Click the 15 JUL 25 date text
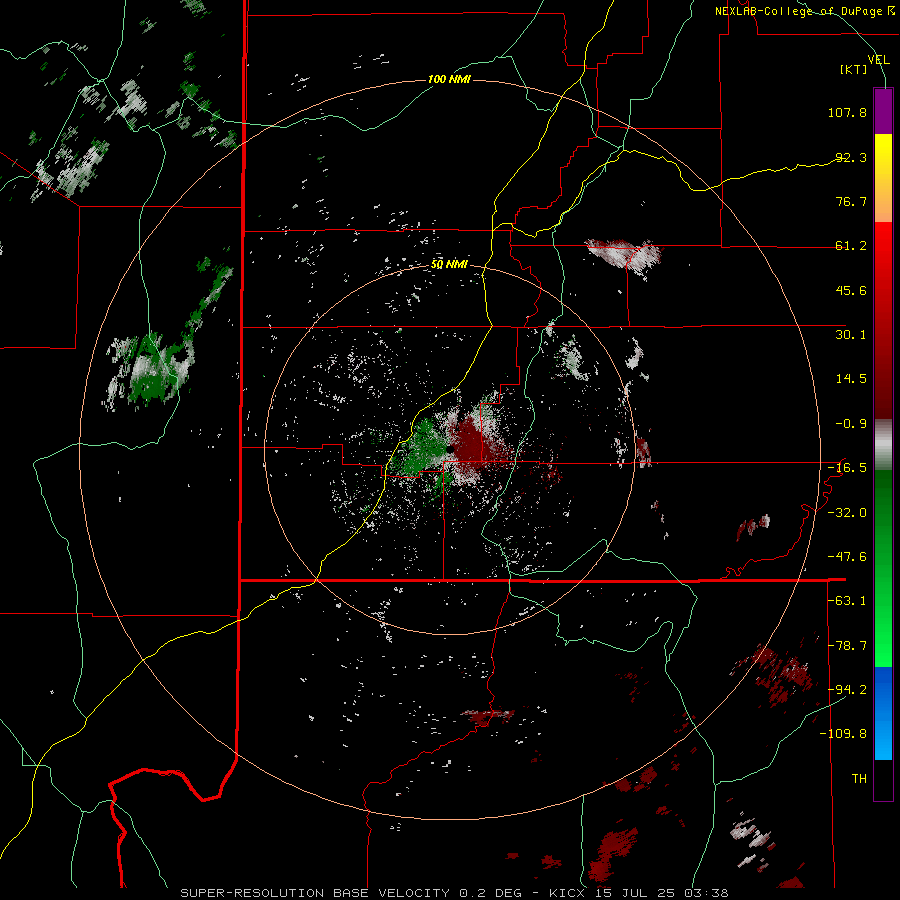Image resolution: width=900 pixels, height=900 pixels. 634,893
